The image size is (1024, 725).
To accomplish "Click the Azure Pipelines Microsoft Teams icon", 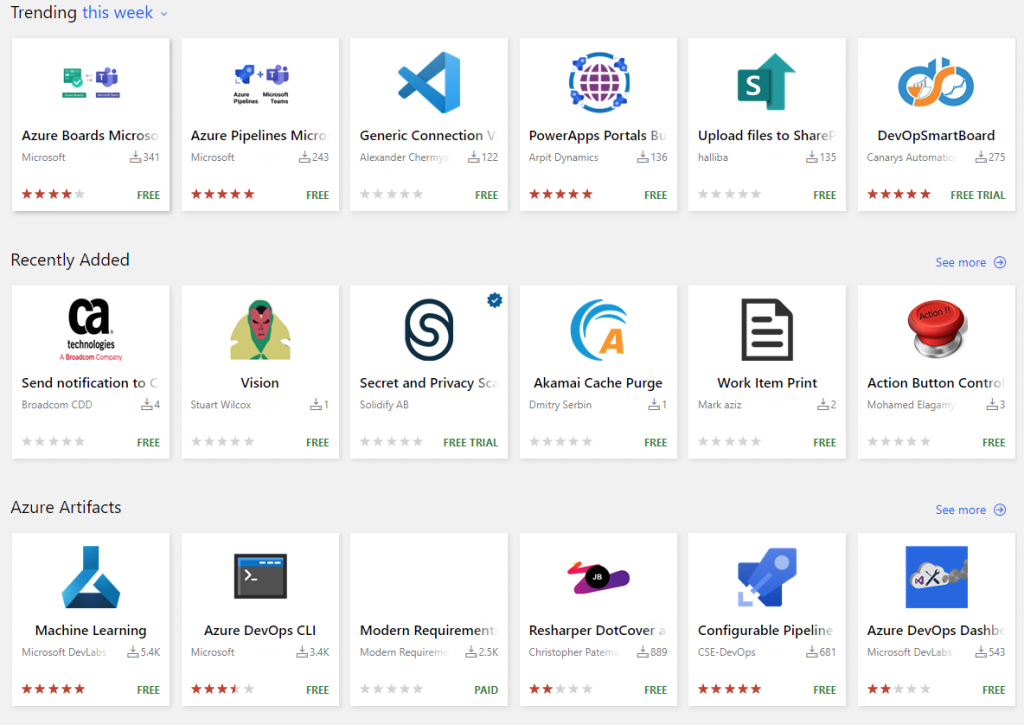I will tap(261, 84).
